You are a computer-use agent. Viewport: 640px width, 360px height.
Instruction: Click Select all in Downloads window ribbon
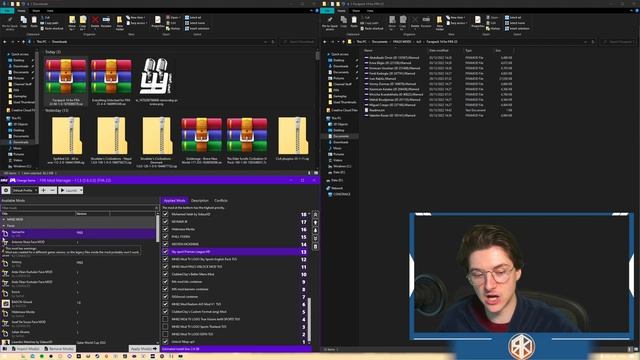click(193, 18)
